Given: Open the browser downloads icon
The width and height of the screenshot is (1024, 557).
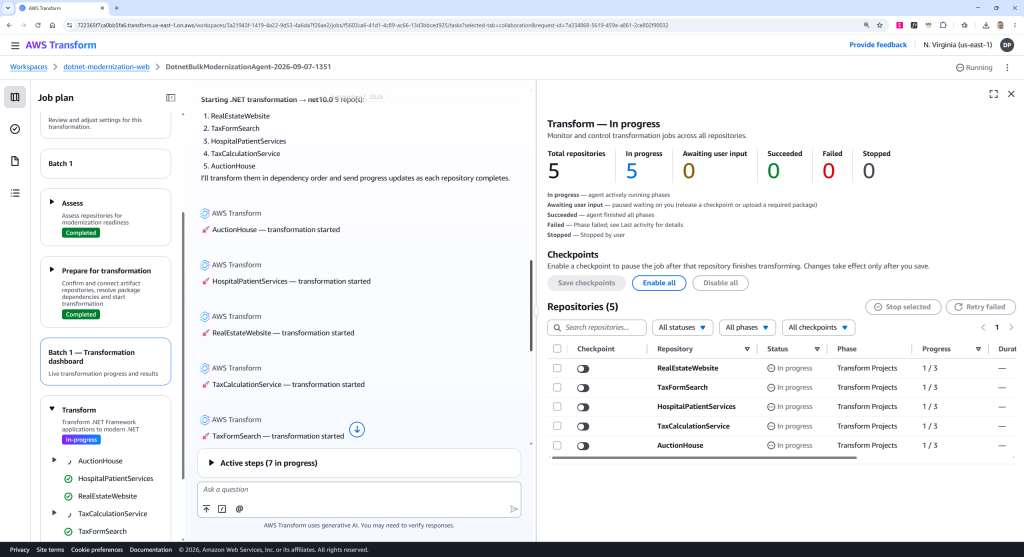Looking at the screenshot, I should coord(985,25).
